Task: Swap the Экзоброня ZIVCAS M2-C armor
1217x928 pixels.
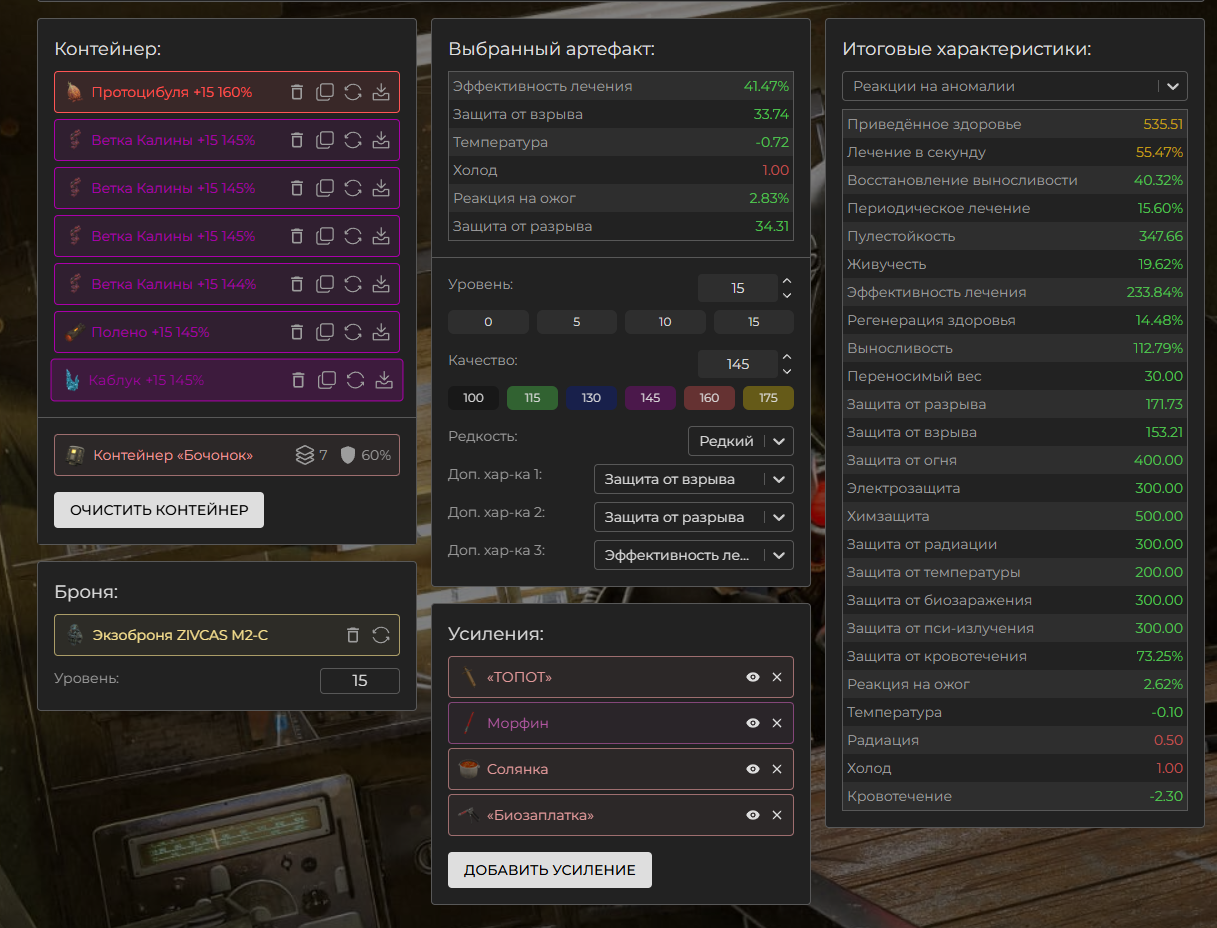Action: pos(381,635)
